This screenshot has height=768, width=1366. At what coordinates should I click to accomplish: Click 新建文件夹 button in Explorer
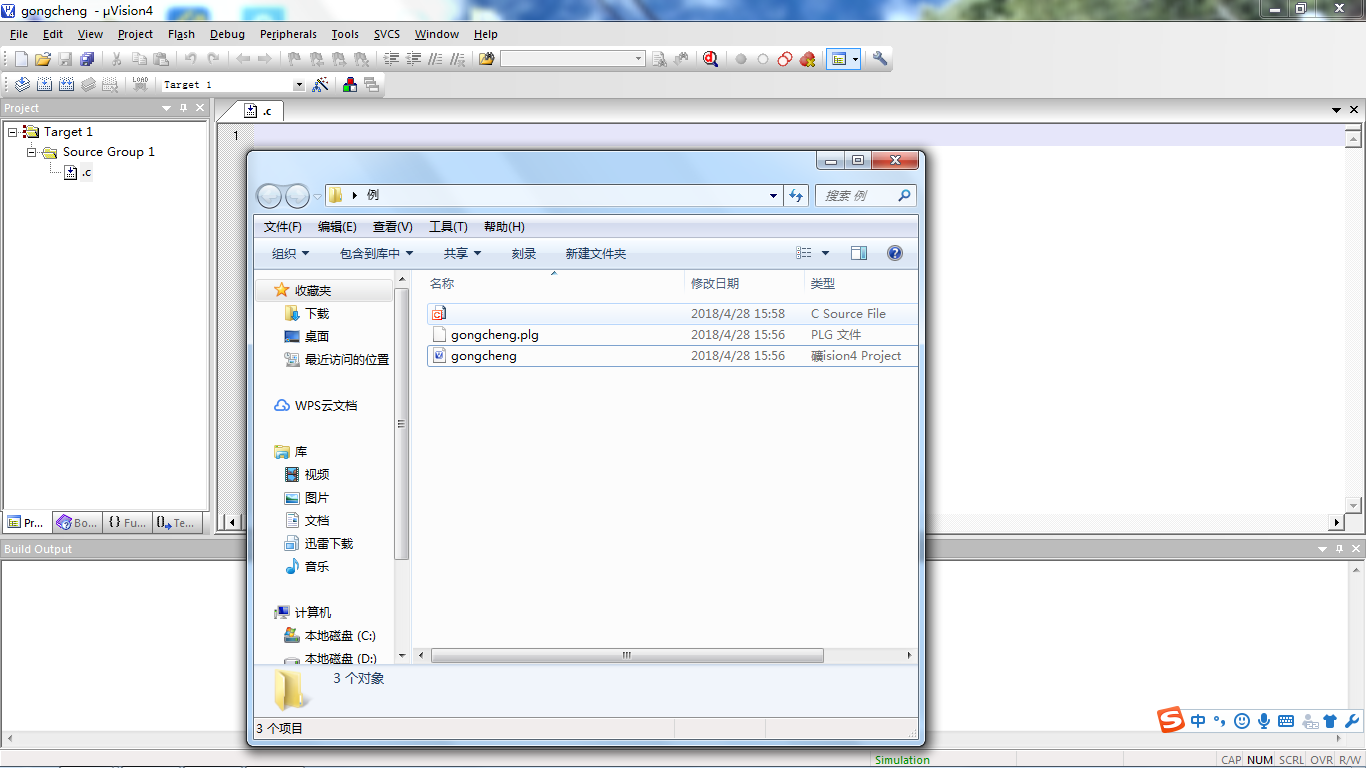click(596, 254)
